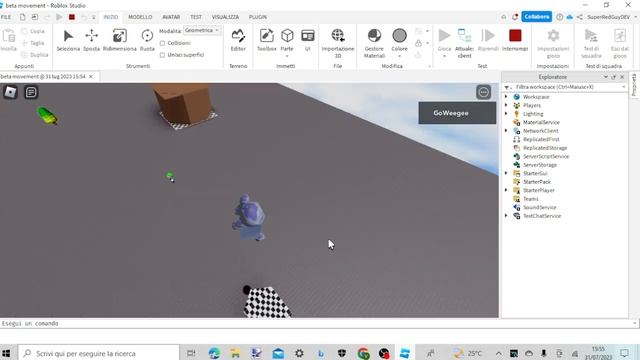Launch Importazione 3D

coord(338,43)
